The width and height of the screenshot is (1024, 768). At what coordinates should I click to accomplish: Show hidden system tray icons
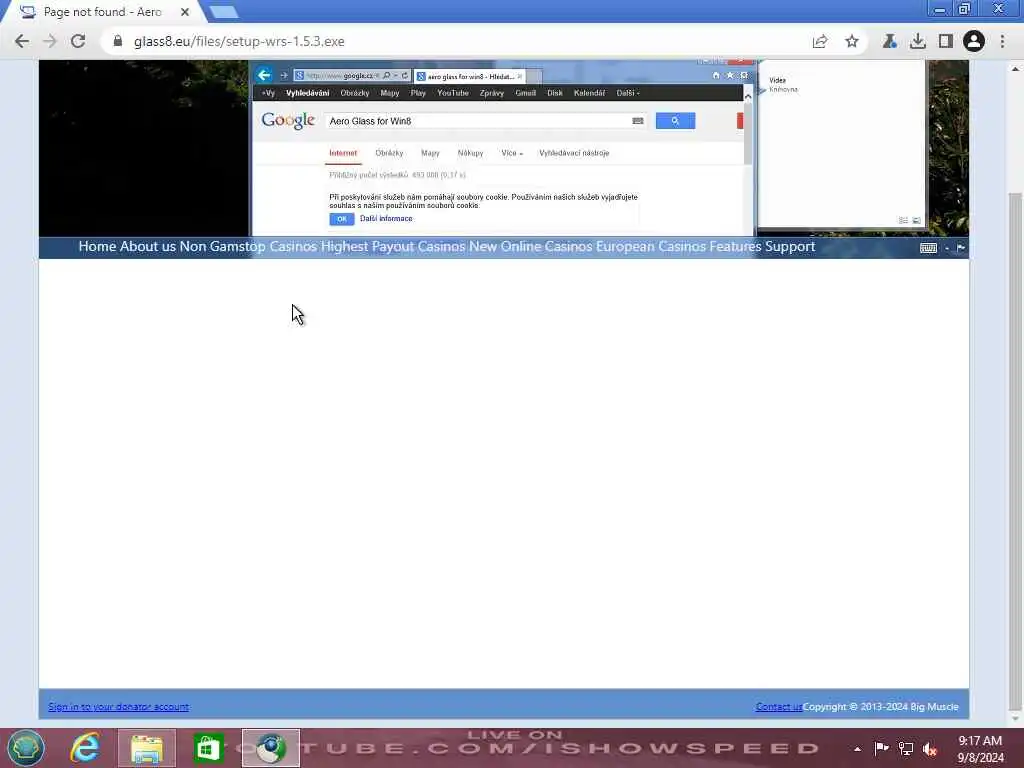[x=857, y=749]
